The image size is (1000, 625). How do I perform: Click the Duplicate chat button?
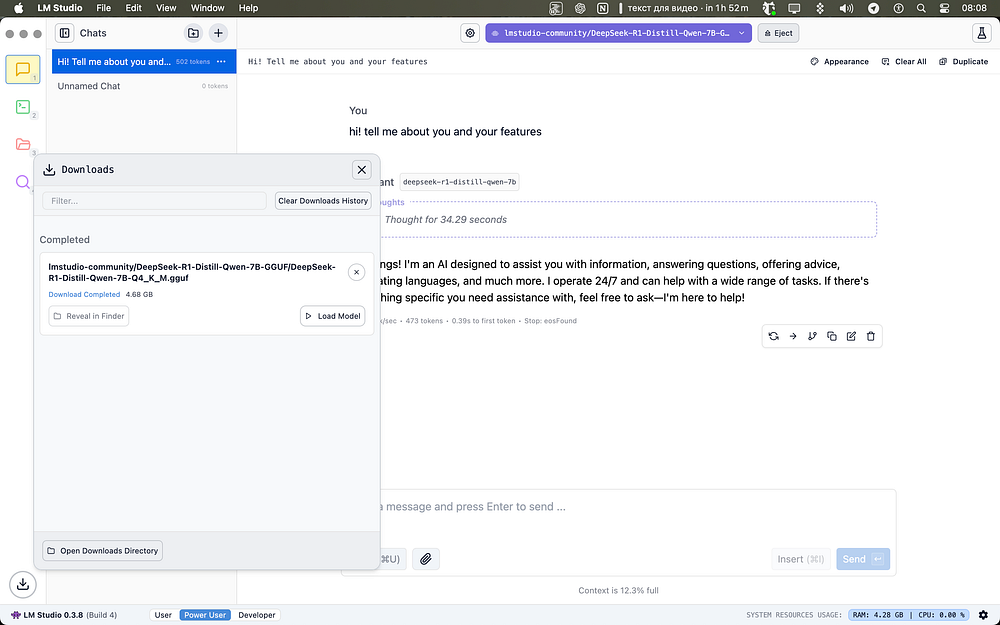pos(963,62)
